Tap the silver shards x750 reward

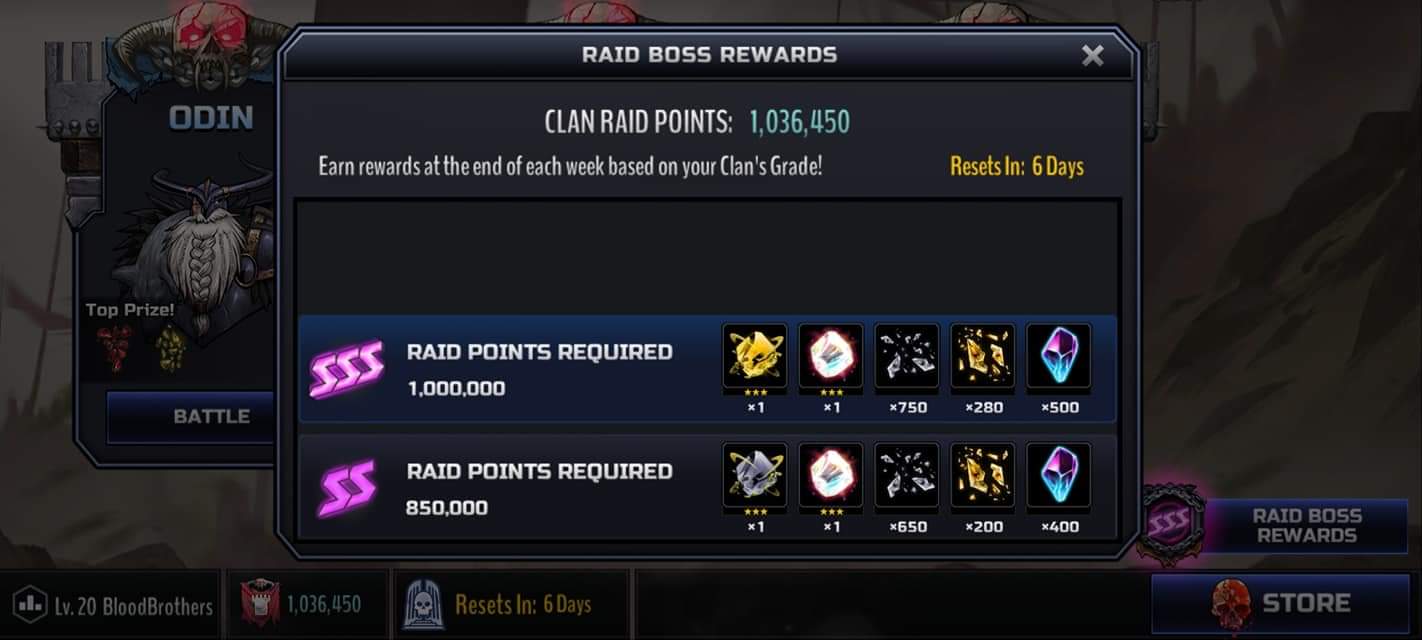(x=907, y=355)
